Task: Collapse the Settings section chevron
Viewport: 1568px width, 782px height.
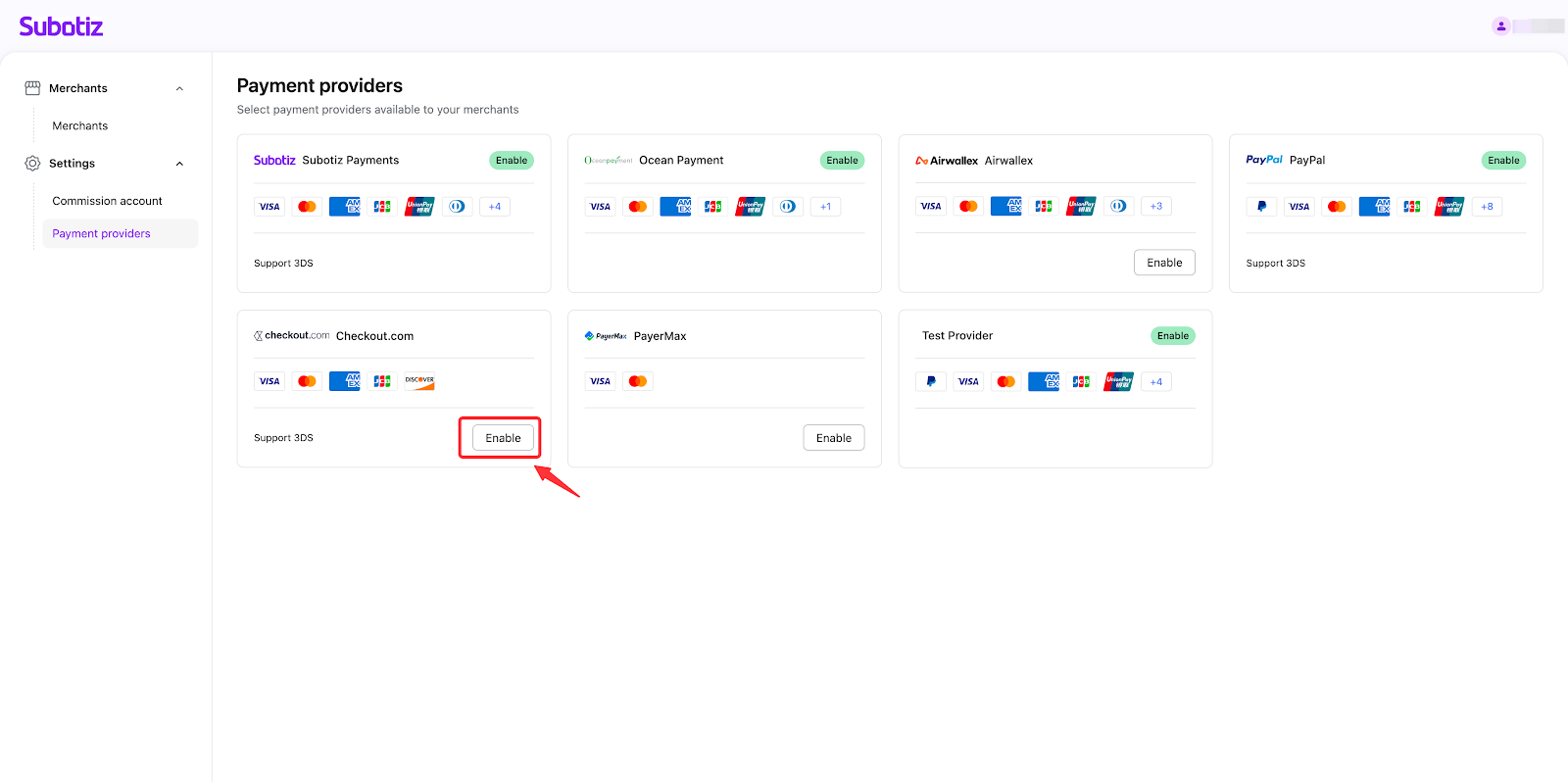Action: tap(179, 164)
